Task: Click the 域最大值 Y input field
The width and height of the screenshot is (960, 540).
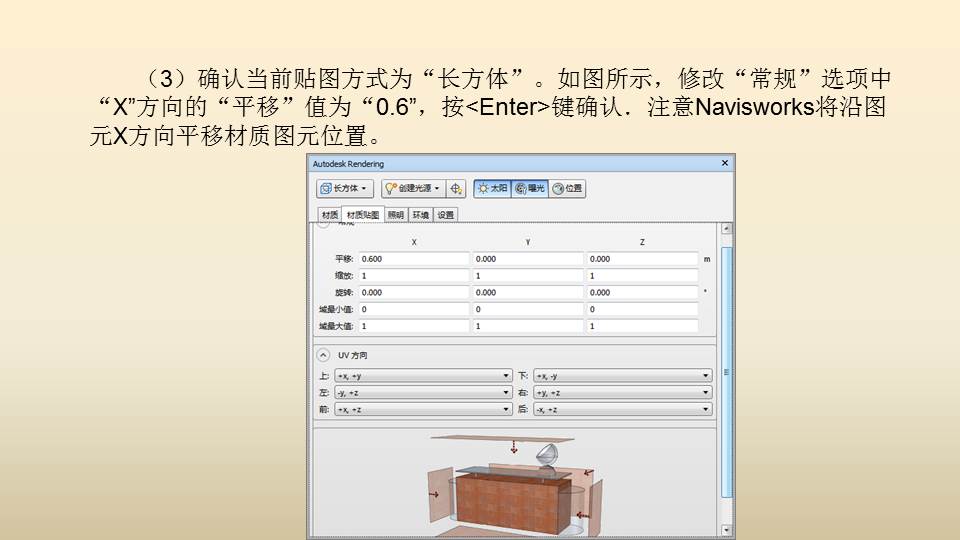Action: [x=528, y=326]
